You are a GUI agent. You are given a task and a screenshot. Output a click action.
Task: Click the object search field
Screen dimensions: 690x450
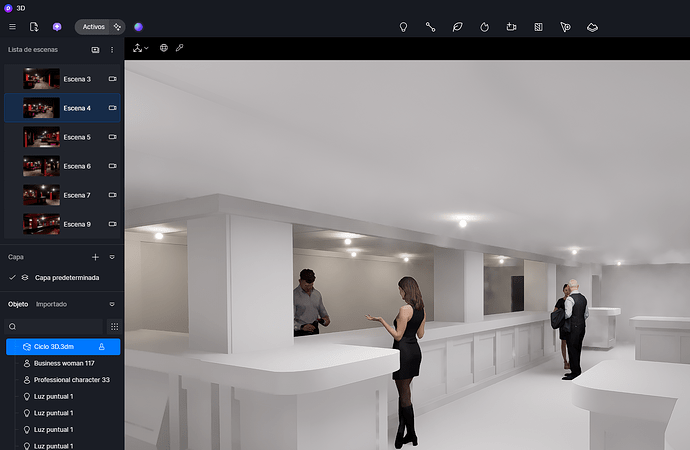coord(54,326)
